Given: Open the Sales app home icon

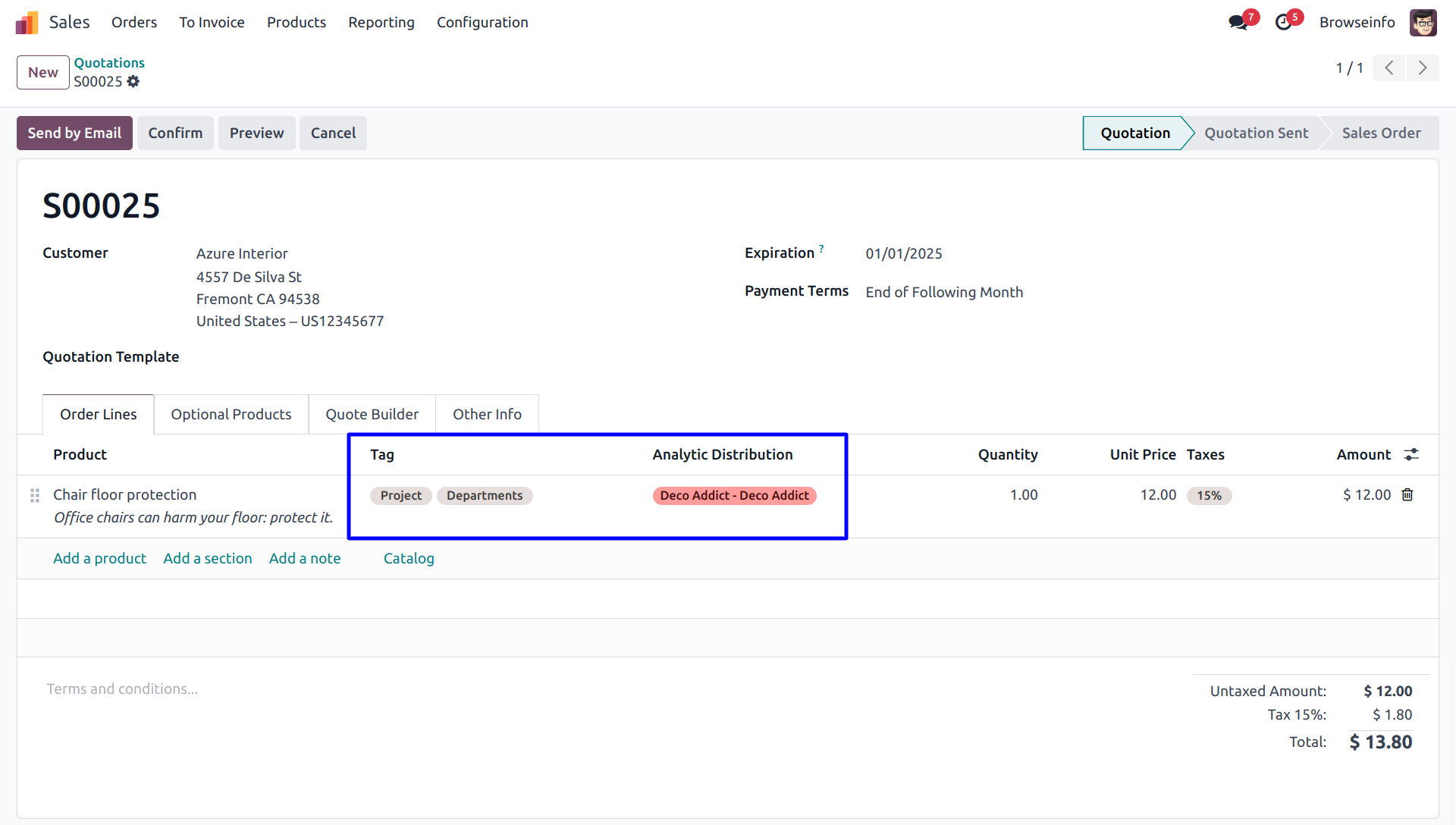Looking at the screenshot, I should [27, 23].
